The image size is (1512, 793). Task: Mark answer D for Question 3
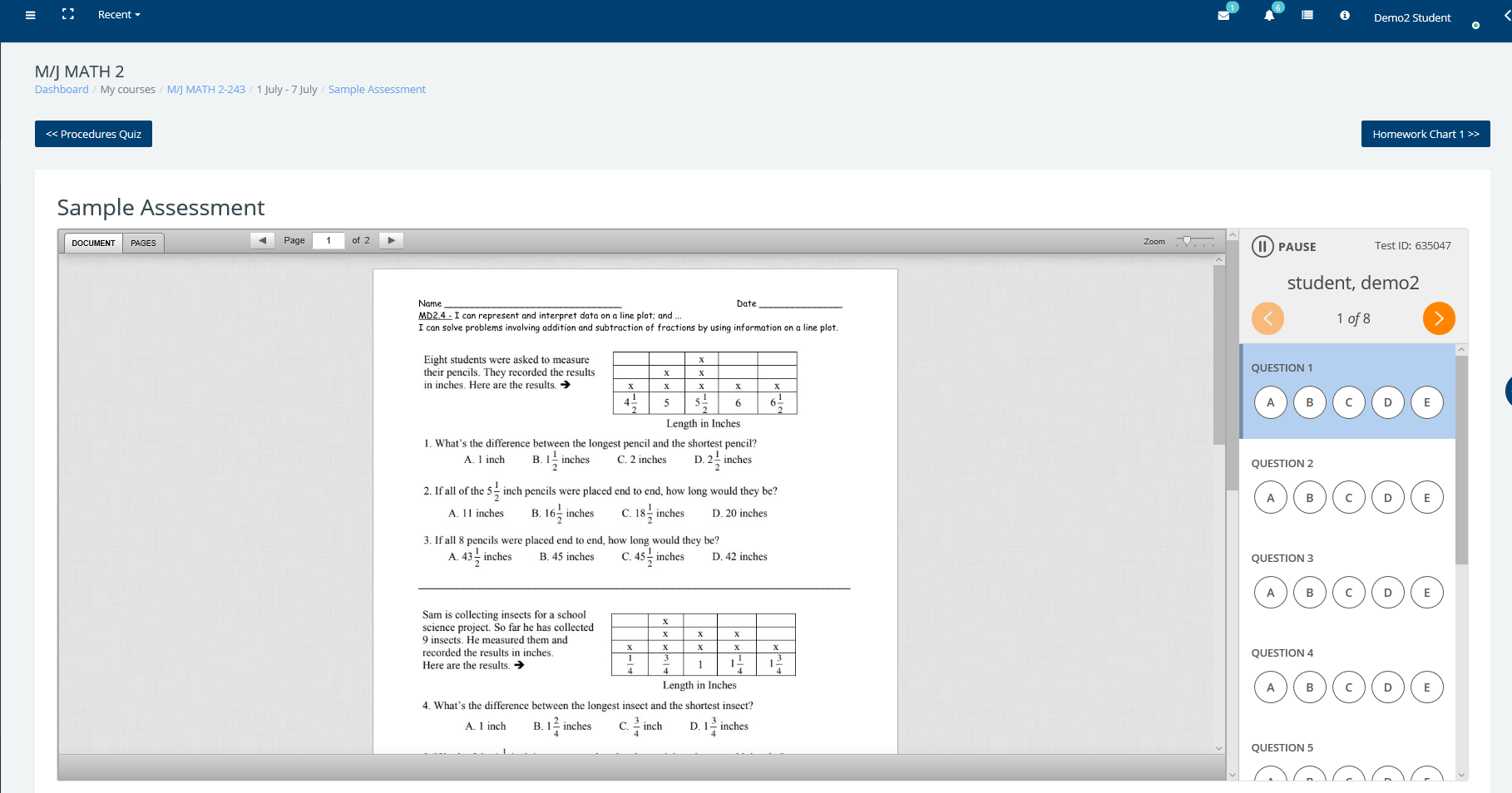pyautogui.click(x=1387, y=593)
